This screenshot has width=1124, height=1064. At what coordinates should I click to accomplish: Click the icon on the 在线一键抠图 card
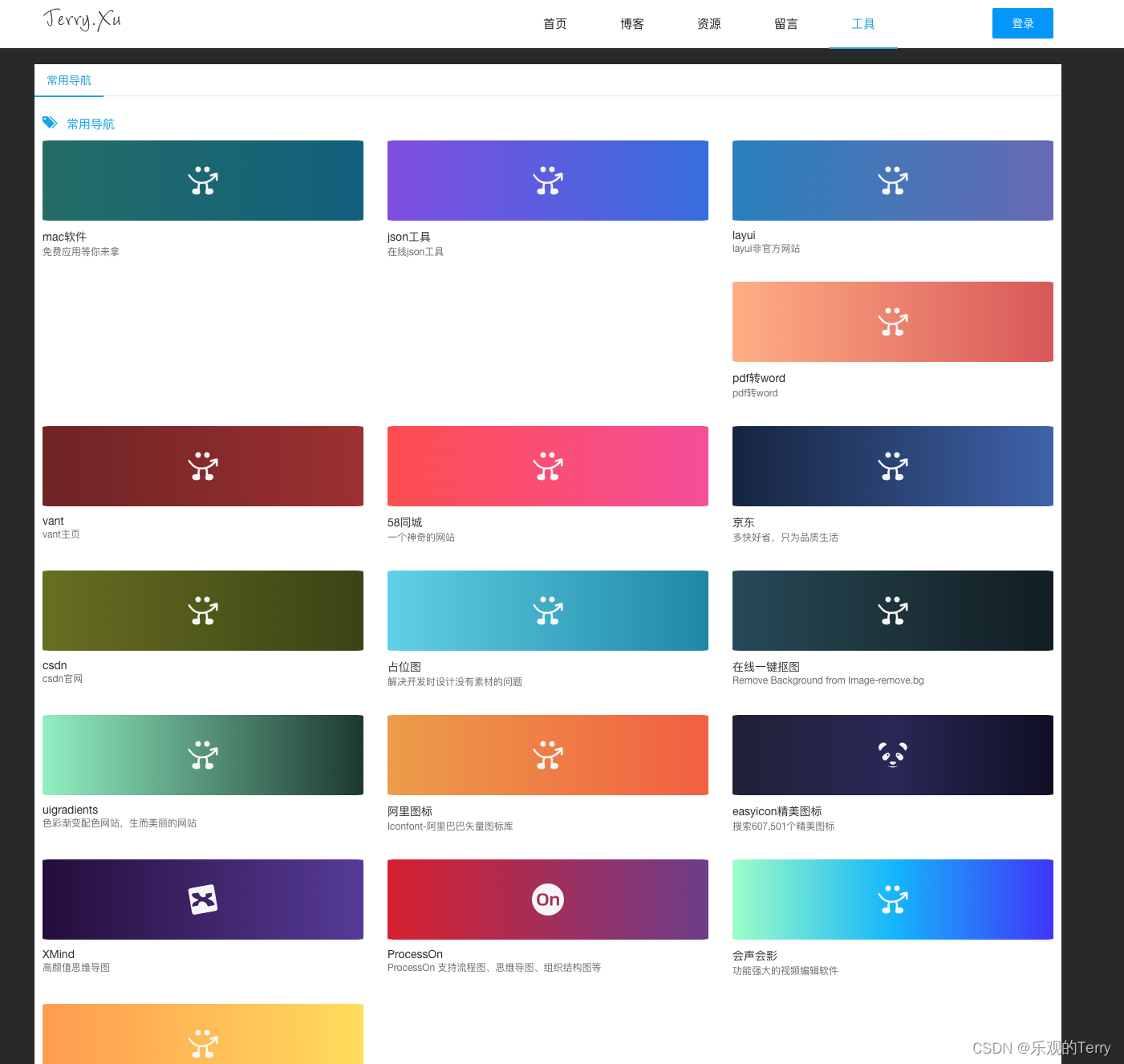pos(893,611)
